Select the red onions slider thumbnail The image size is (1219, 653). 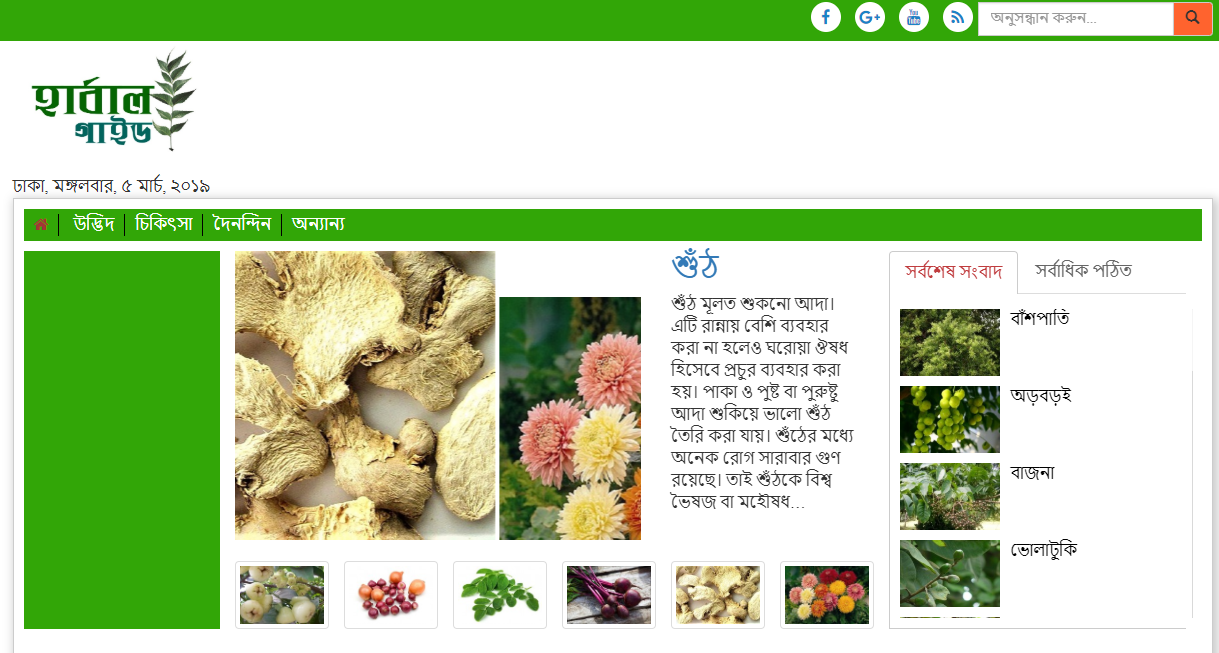391,595
